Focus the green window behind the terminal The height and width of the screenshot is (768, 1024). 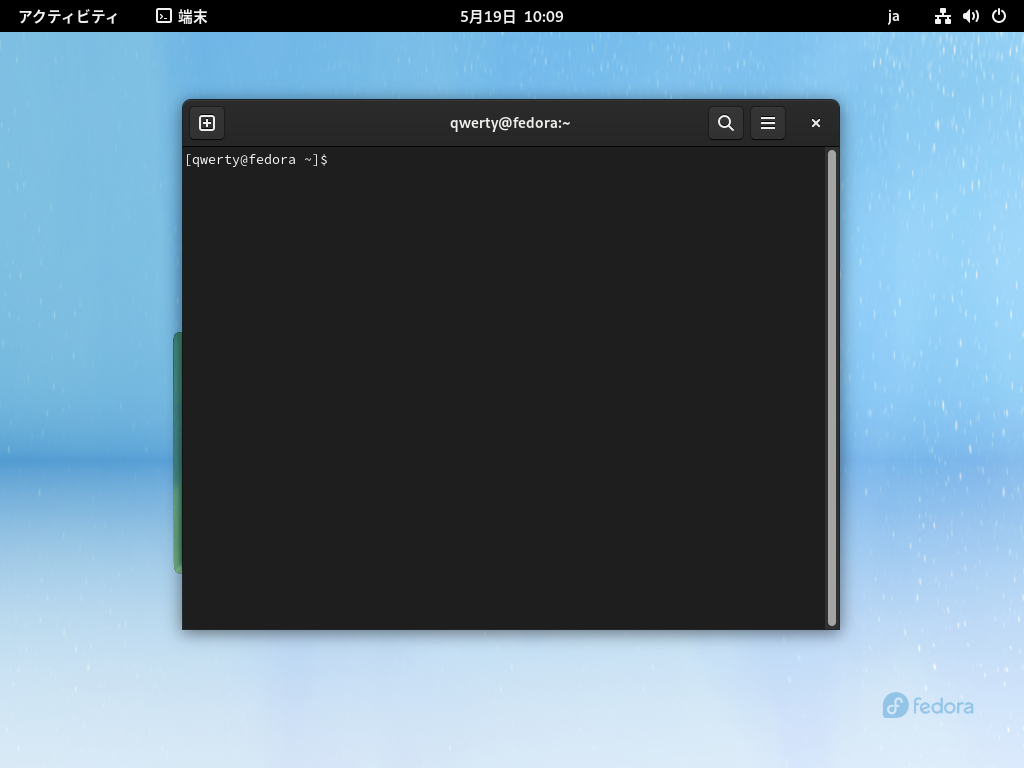(177, 453)
